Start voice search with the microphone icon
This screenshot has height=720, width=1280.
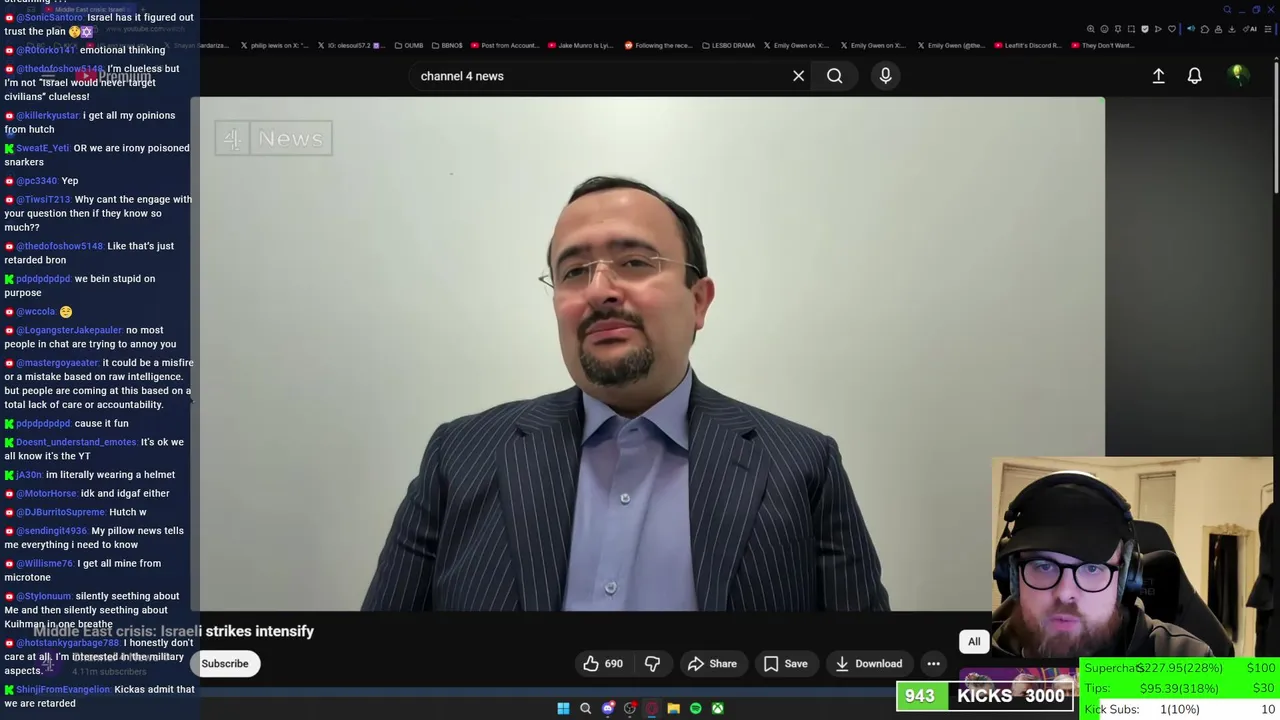pyautogui.click(x=885, y=76)
